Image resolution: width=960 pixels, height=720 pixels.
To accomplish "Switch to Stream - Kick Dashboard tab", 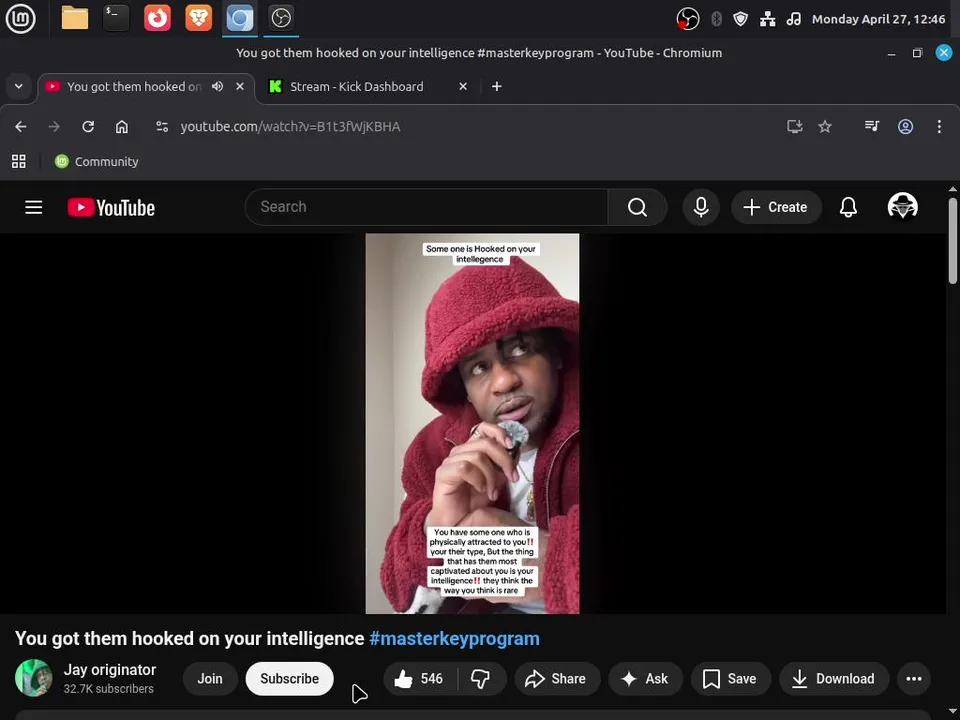I will 356,87.
